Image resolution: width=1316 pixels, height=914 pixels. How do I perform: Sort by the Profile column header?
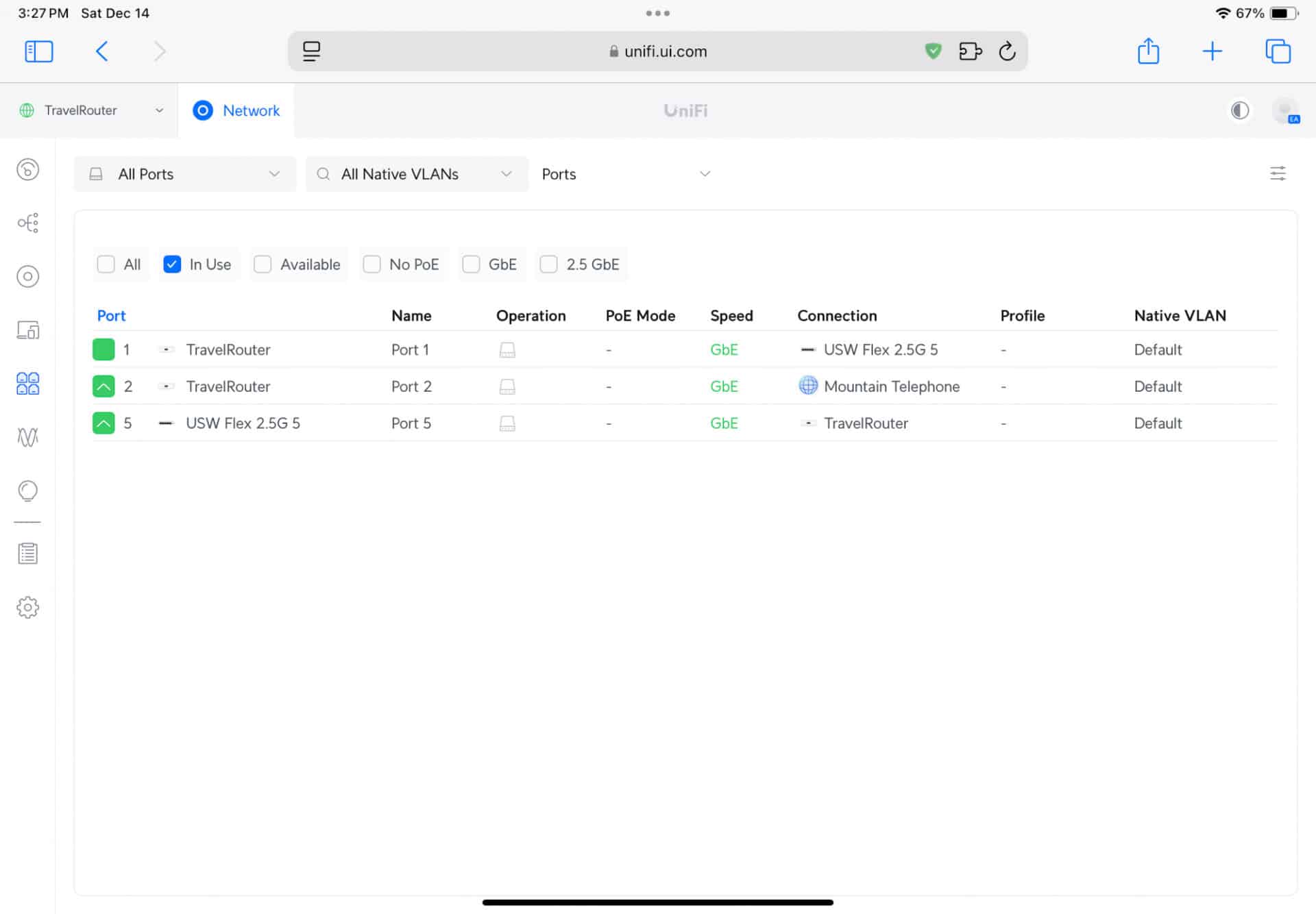[1022, 316]
